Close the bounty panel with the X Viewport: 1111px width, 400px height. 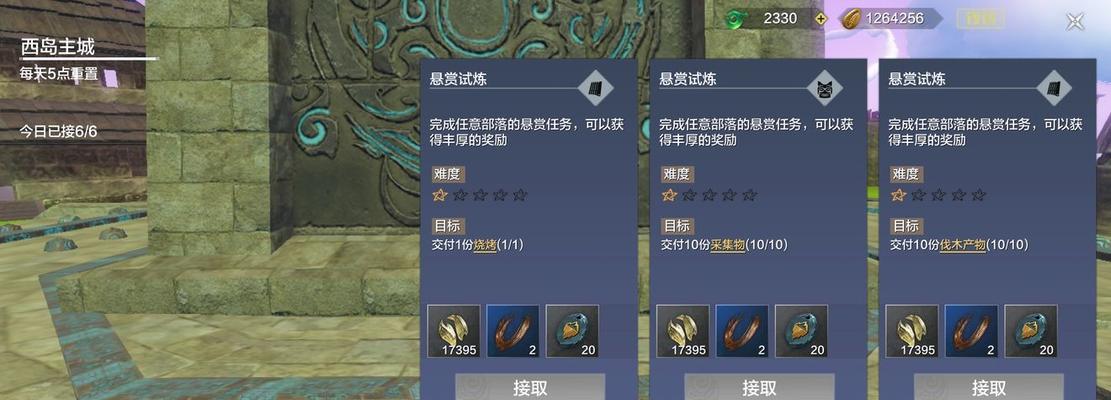[x=1074, y=22]
